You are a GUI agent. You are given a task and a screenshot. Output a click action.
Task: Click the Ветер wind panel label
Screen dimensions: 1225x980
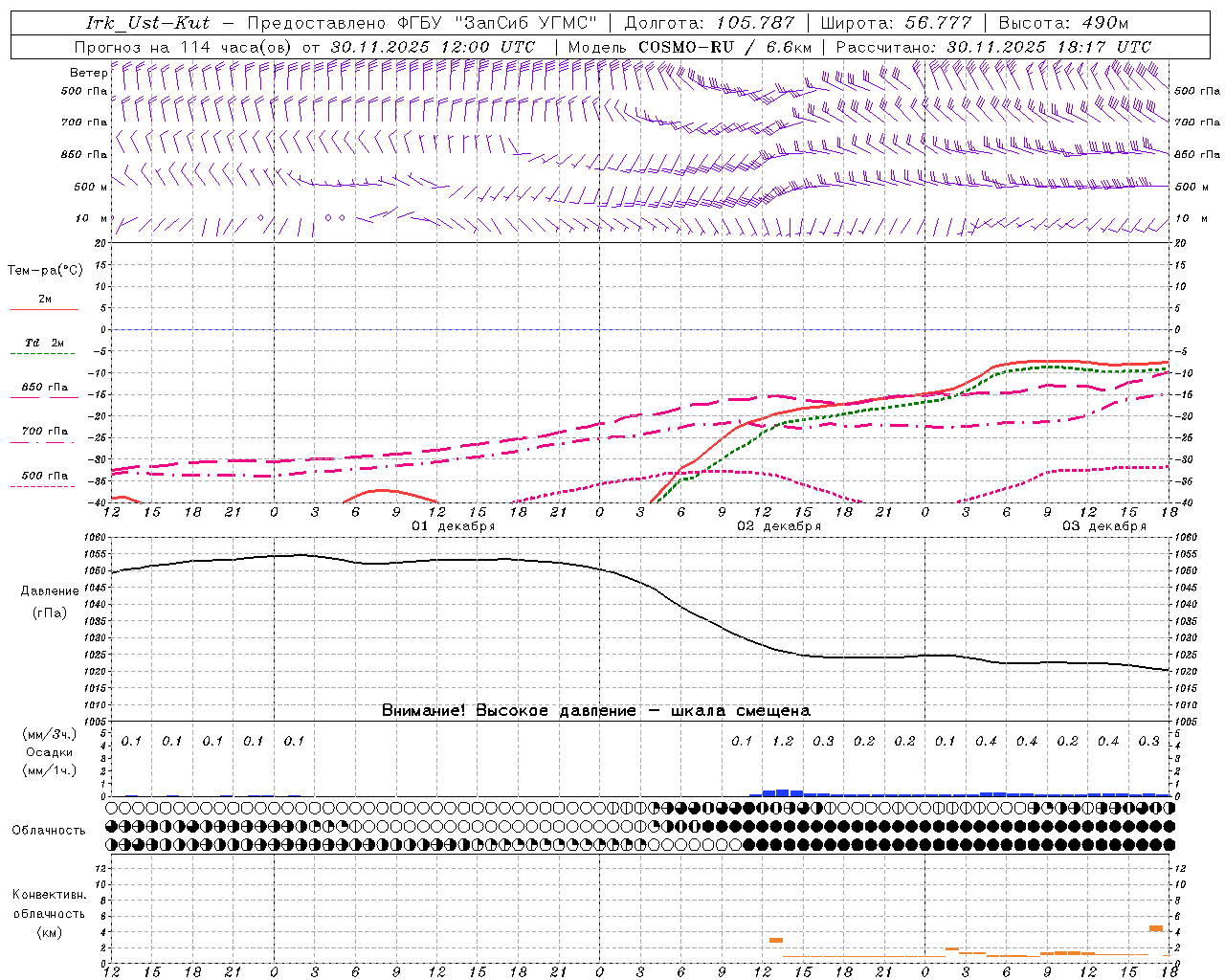pyautogui.click(x=88, y=73)
